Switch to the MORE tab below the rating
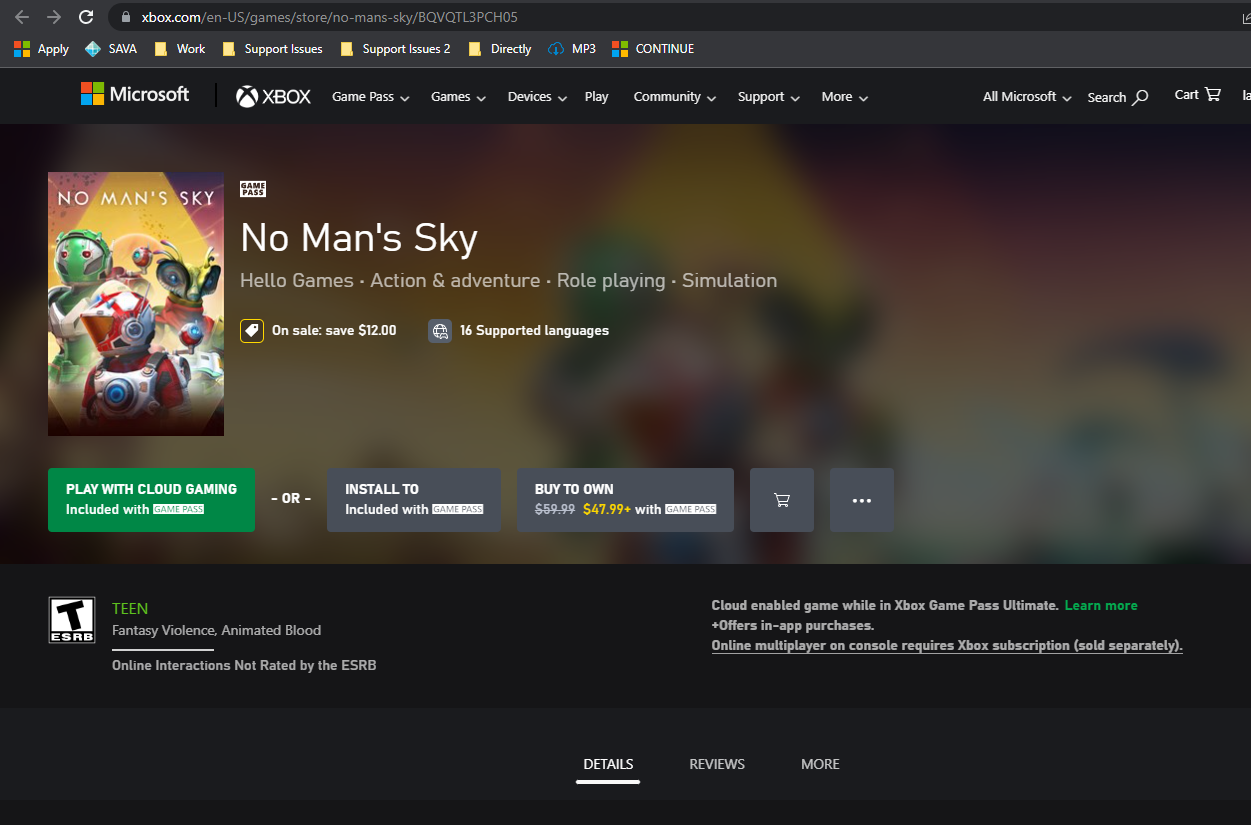 [x=820, y=764]
